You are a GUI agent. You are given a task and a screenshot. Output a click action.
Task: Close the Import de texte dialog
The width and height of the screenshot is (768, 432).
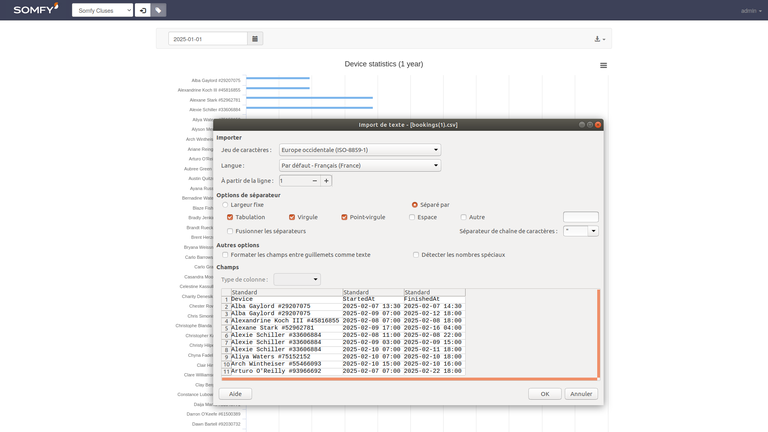[598, 125]
